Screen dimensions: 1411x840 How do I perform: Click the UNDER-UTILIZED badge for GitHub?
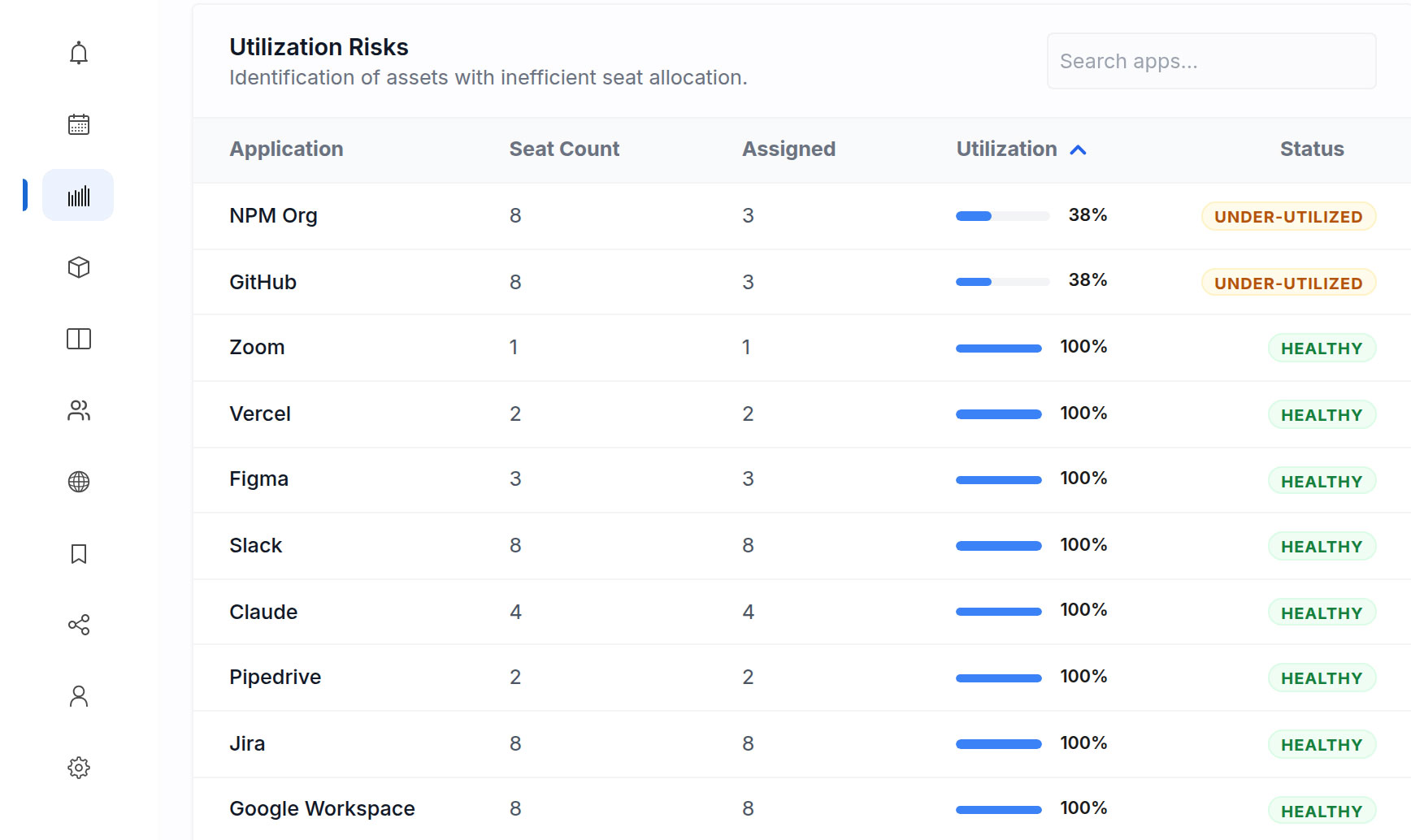point(1287,283)
